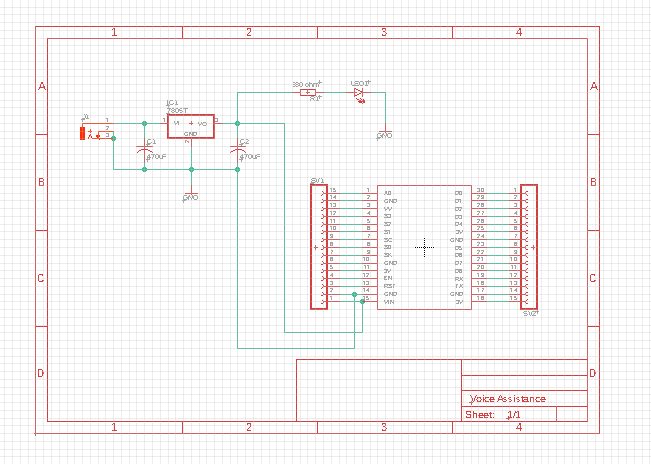Select capacitor C1 symbol
Screen dimensions: 651x464
[x=144, y=149]
